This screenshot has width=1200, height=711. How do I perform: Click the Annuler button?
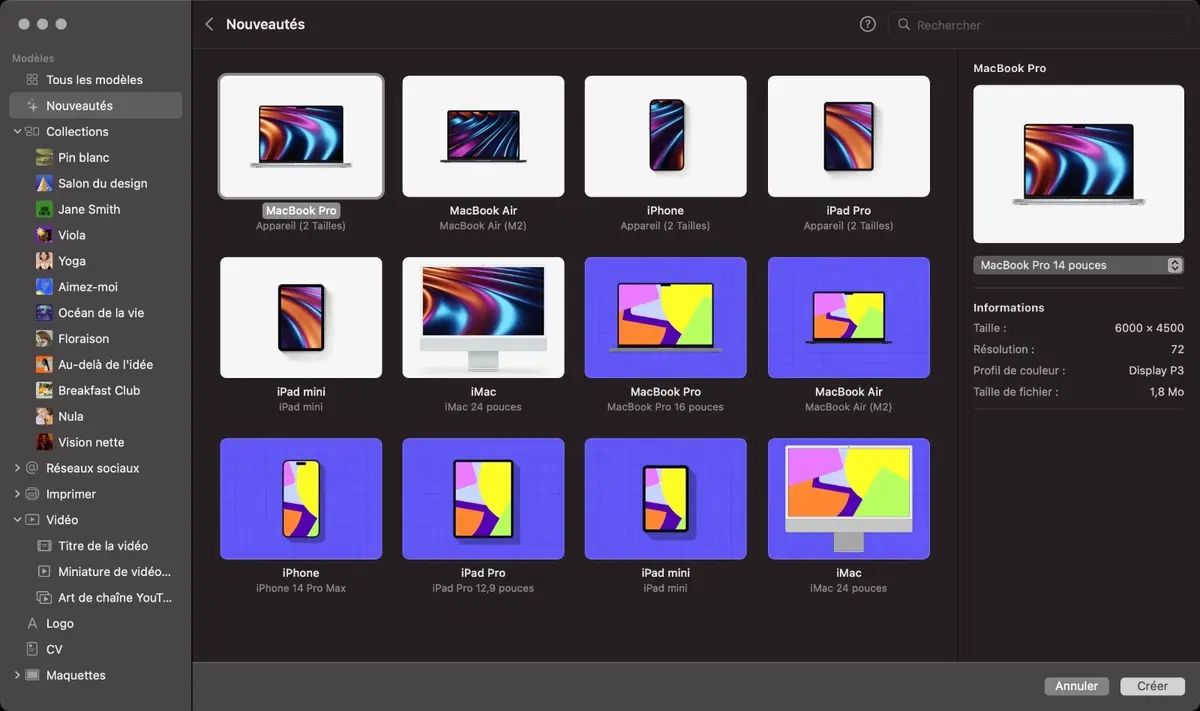tap(1076, 686)
